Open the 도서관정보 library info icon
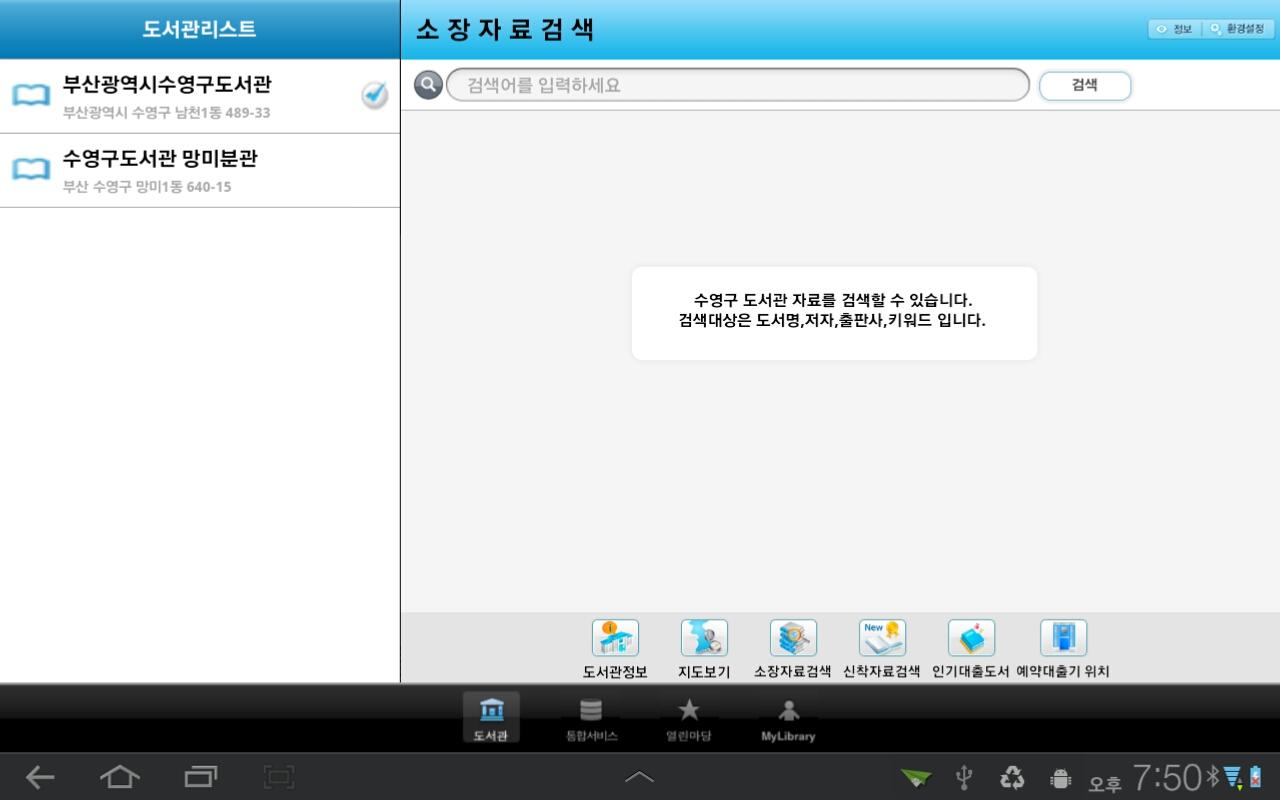This screenshot has height=800, width=1280. (x=615, y=638)
